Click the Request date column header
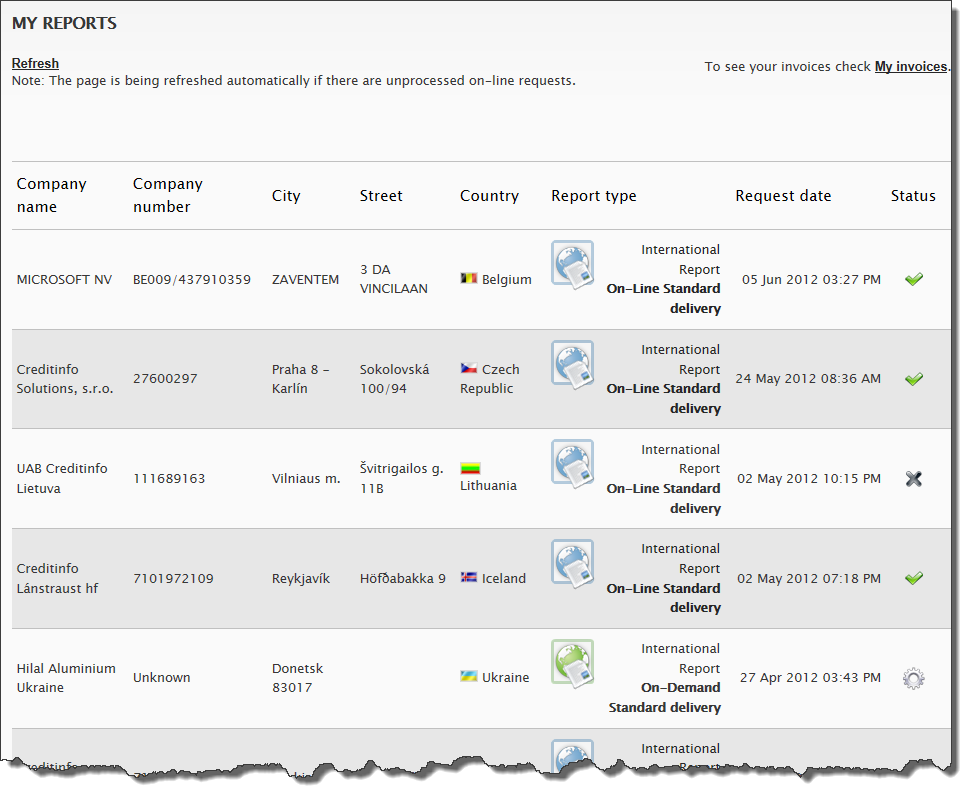 (783, 196)
